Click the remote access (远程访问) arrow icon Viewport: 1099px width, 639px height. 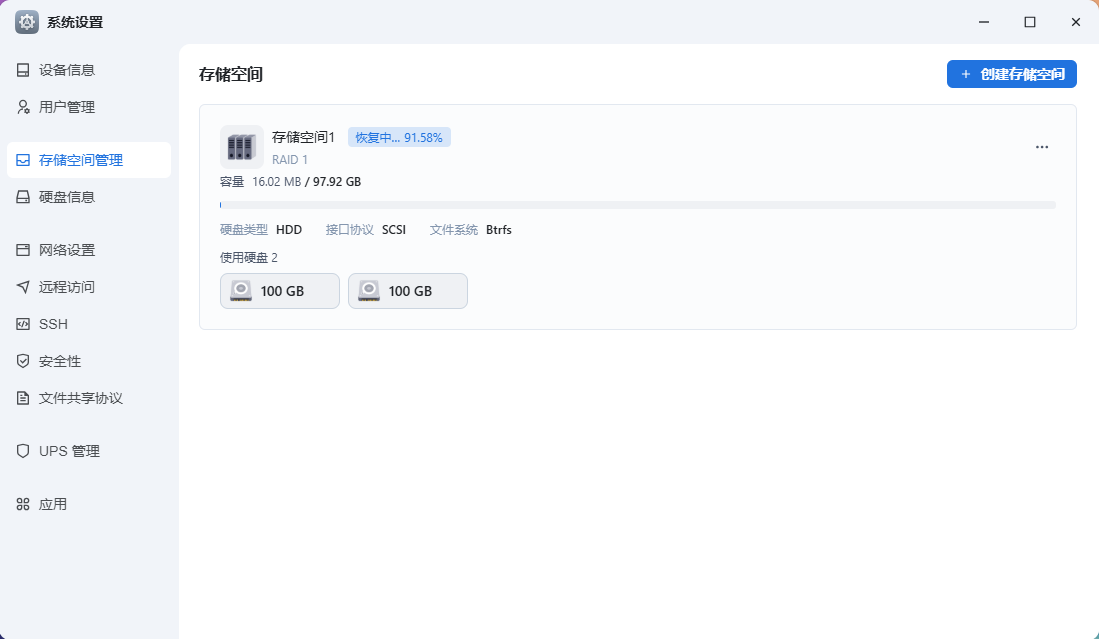(x=23, y=287)
